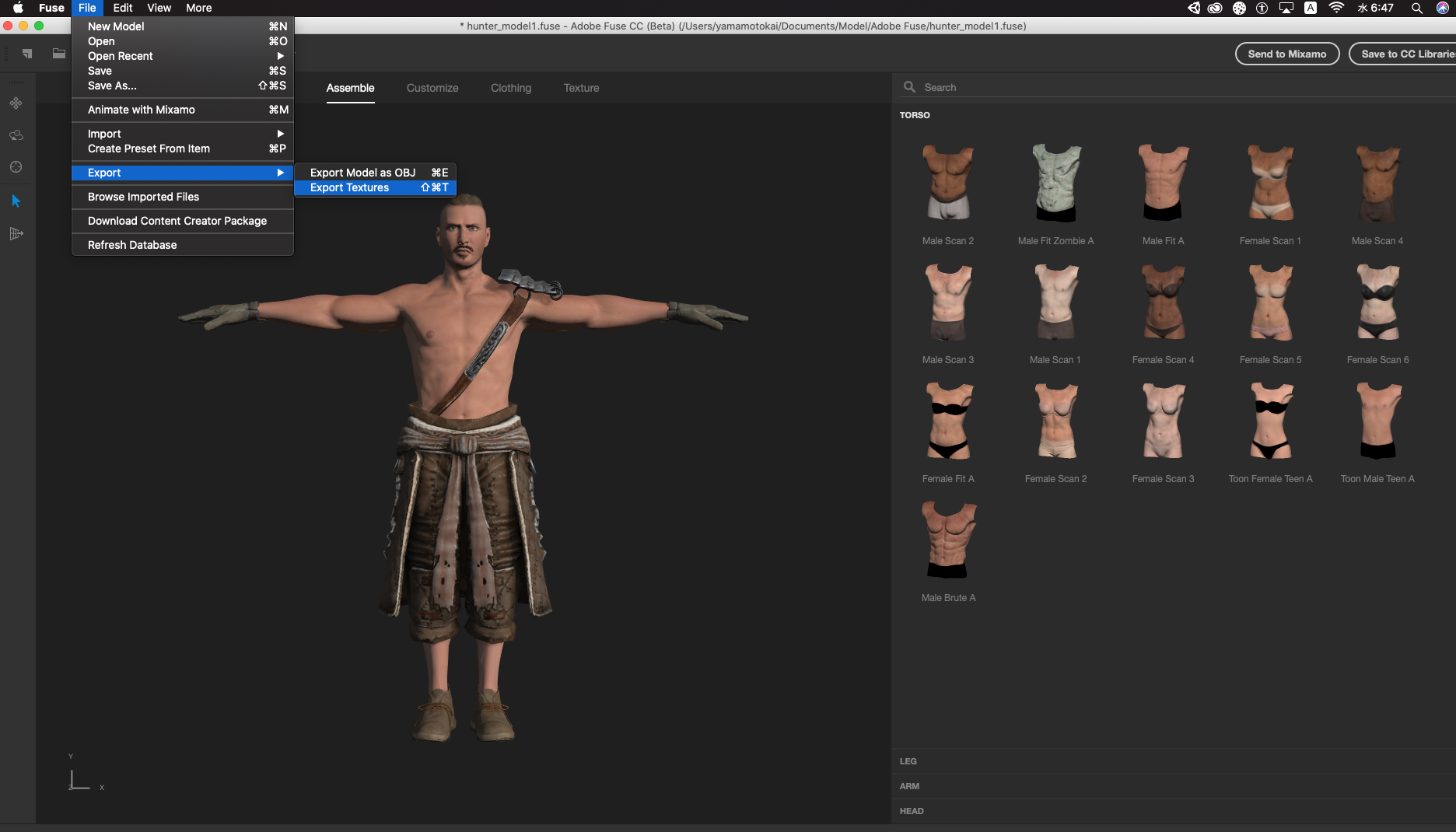
Task: Select the Male Fit Zombie A torso
Action: (x=1055, y=184)
